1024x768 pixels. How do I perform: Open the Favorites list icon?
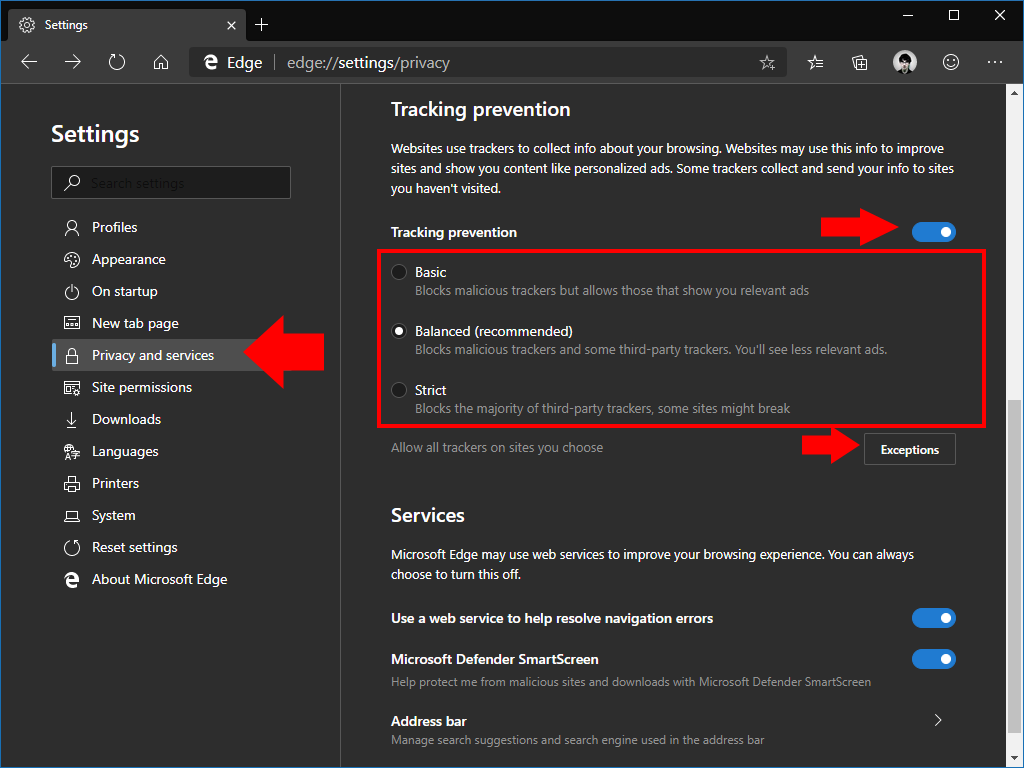pyautogui.click(x=816, y=62)
